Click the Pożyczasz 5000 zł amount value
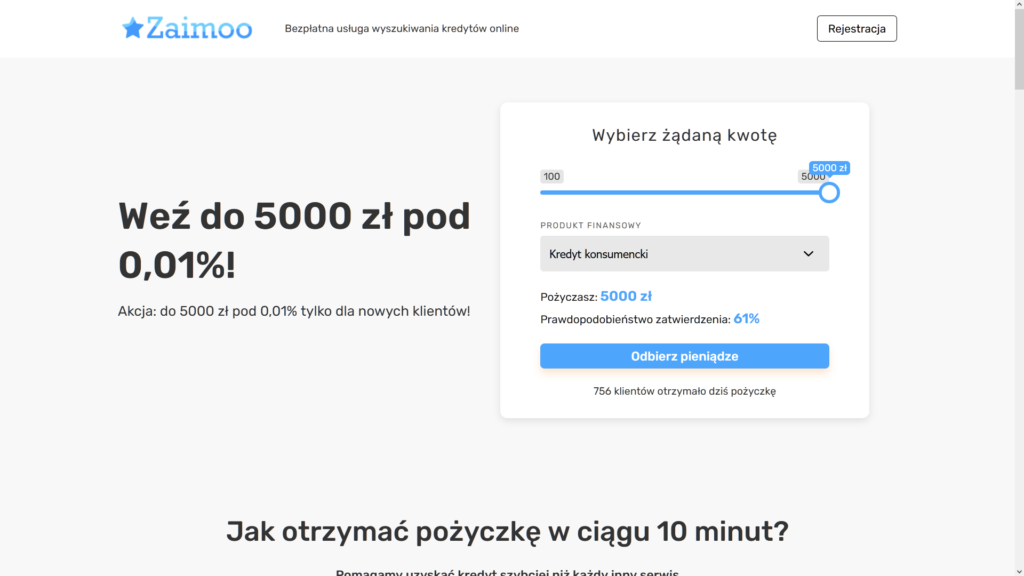 (x=626, y=297)
